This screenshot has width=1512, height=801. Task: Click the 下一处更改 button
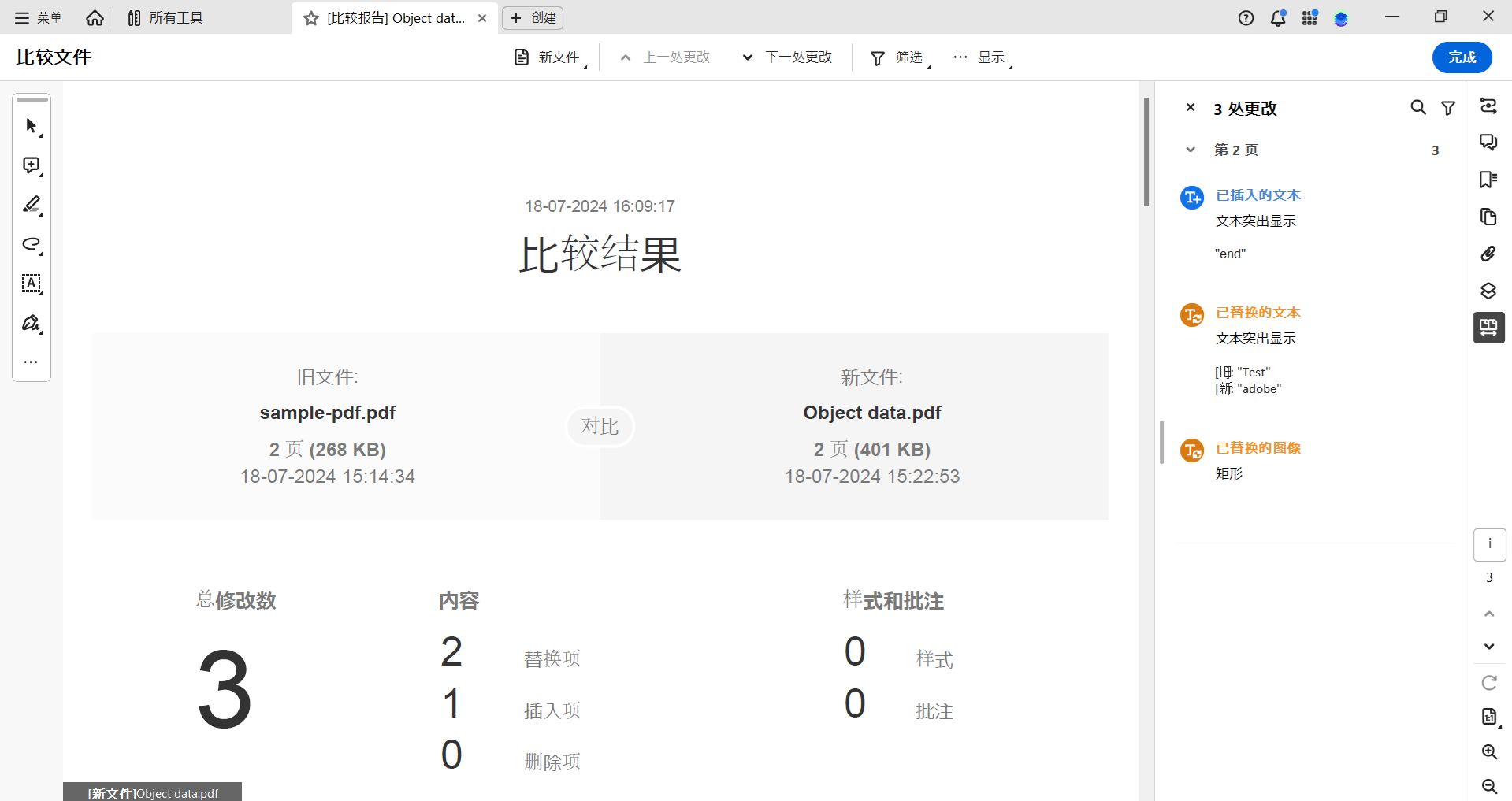pos(788,57)
